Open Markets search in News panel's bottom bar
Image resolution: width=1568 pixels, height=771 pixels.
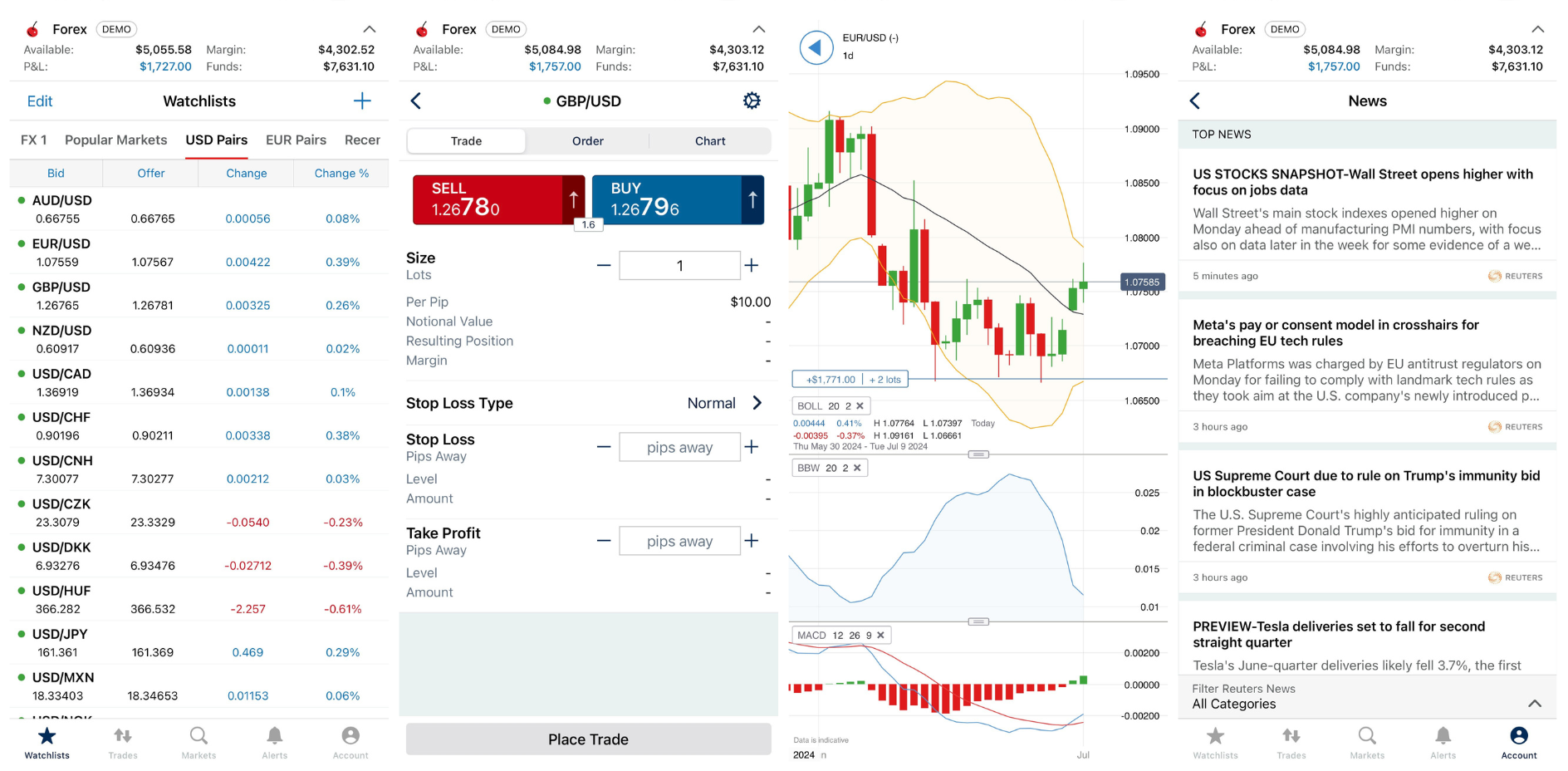(1367, 743)
